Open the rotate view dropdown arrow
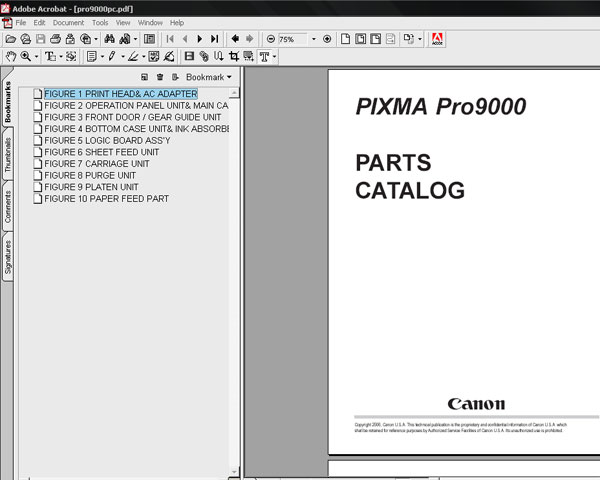The width and height of the screenshot is (600, 480). click(x=420, y=39)
